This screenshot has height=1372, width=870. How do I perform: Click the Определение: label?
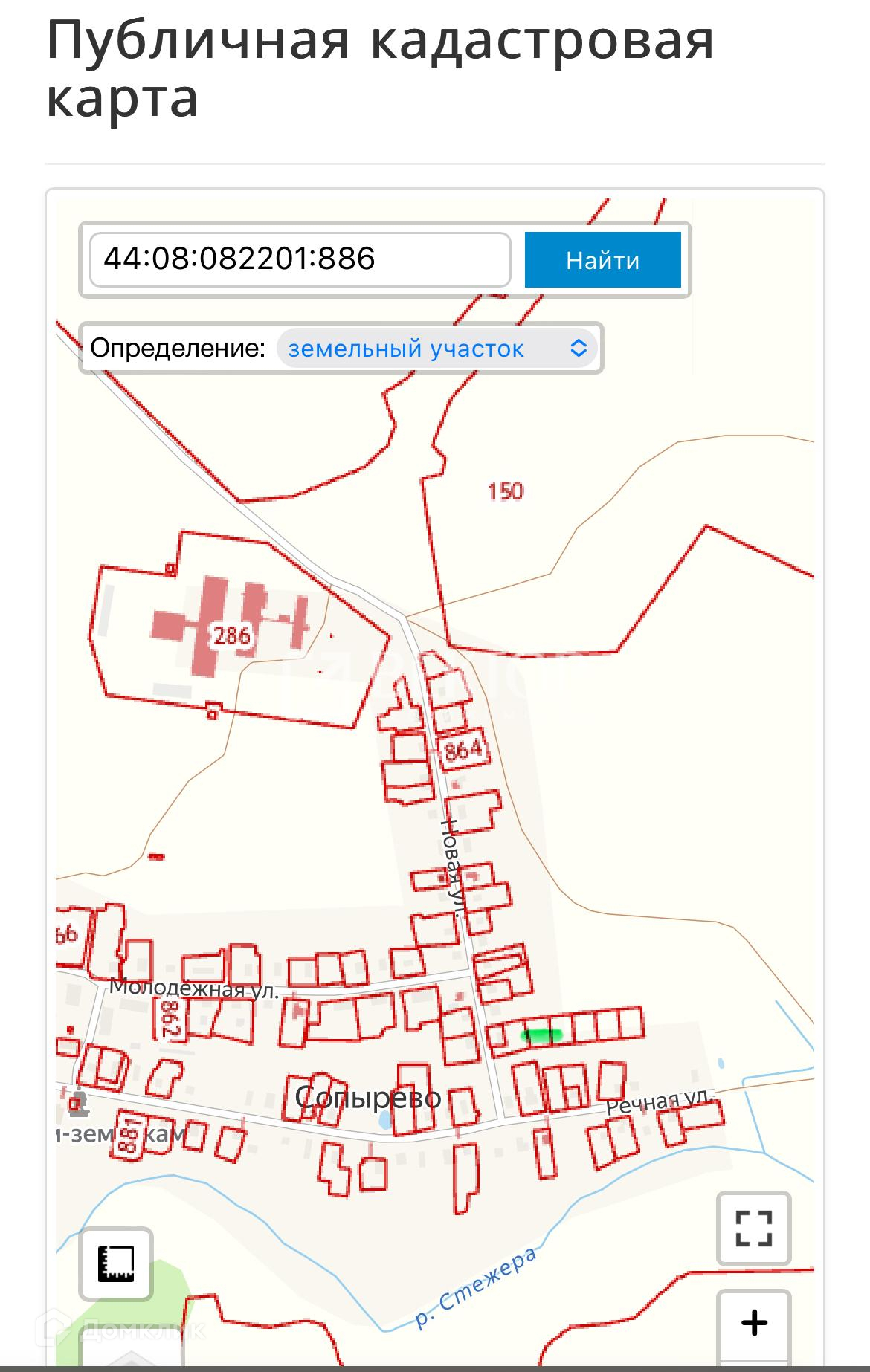point(178,348)
